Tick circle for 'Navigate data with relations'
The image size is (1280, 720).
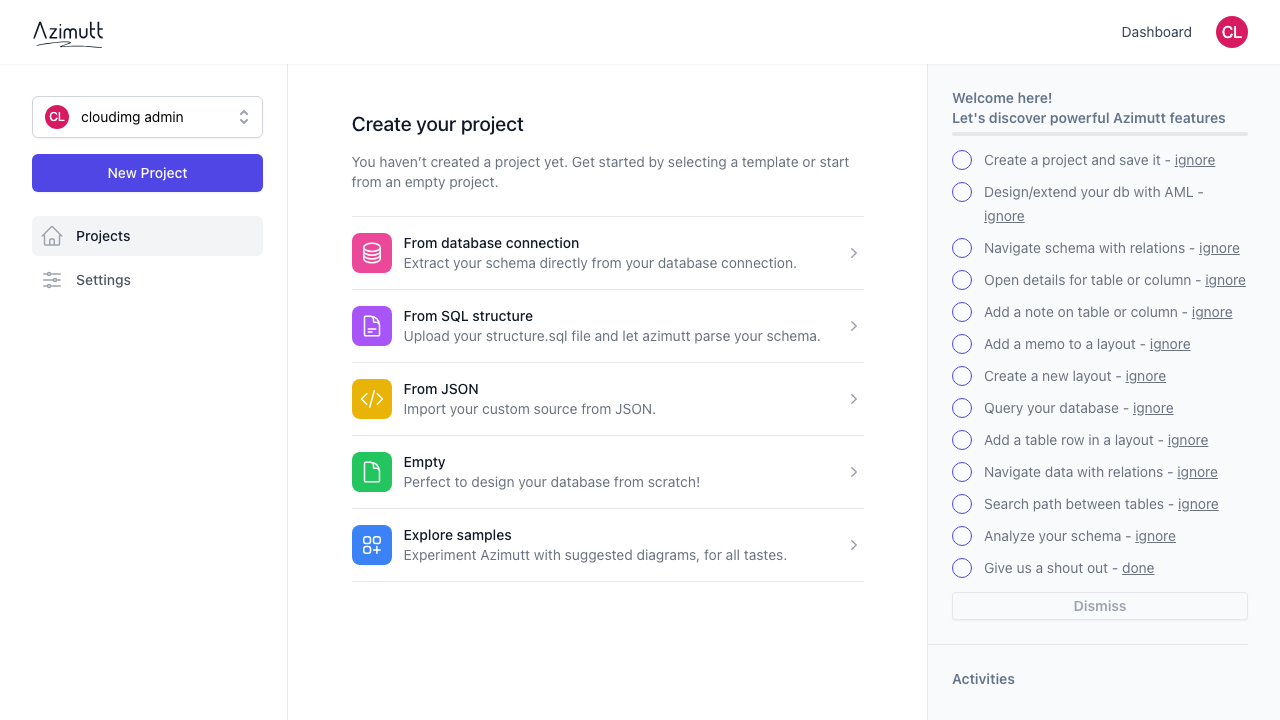962,472
